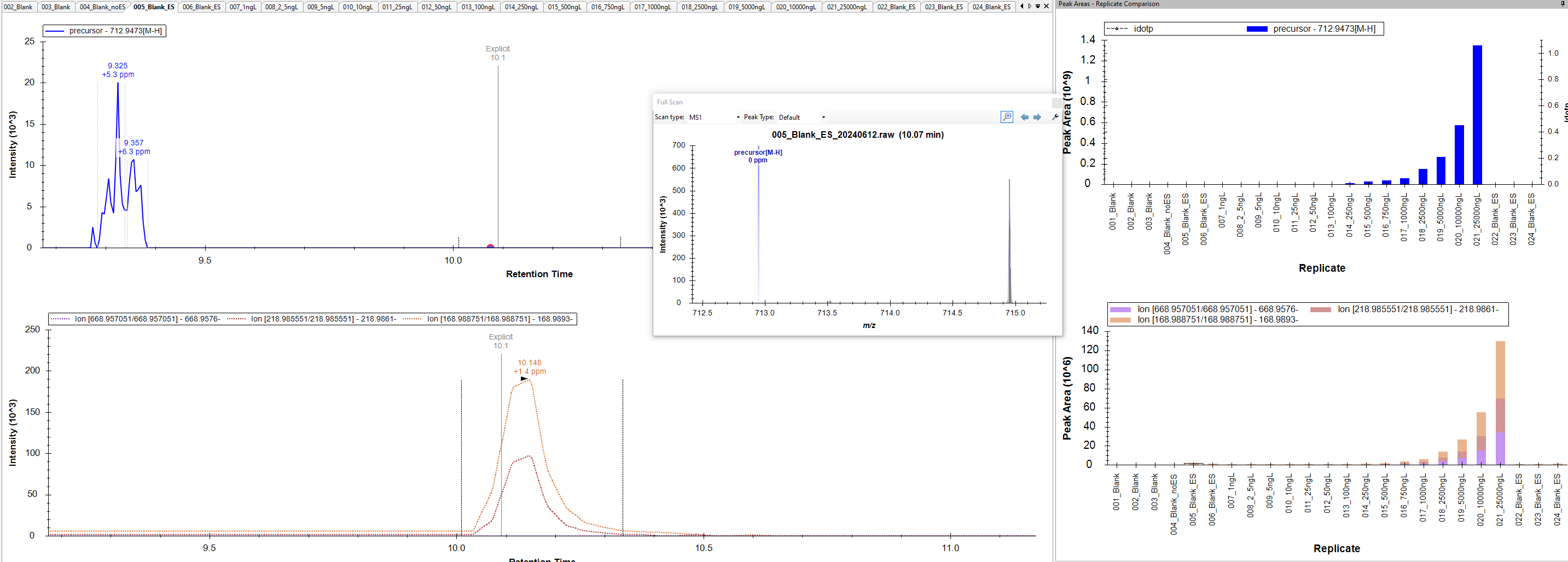Click the tallest blue bar for 021_25000ngL
The height and width of the screenshot is (562, 1568).
tap(1477, 114)
